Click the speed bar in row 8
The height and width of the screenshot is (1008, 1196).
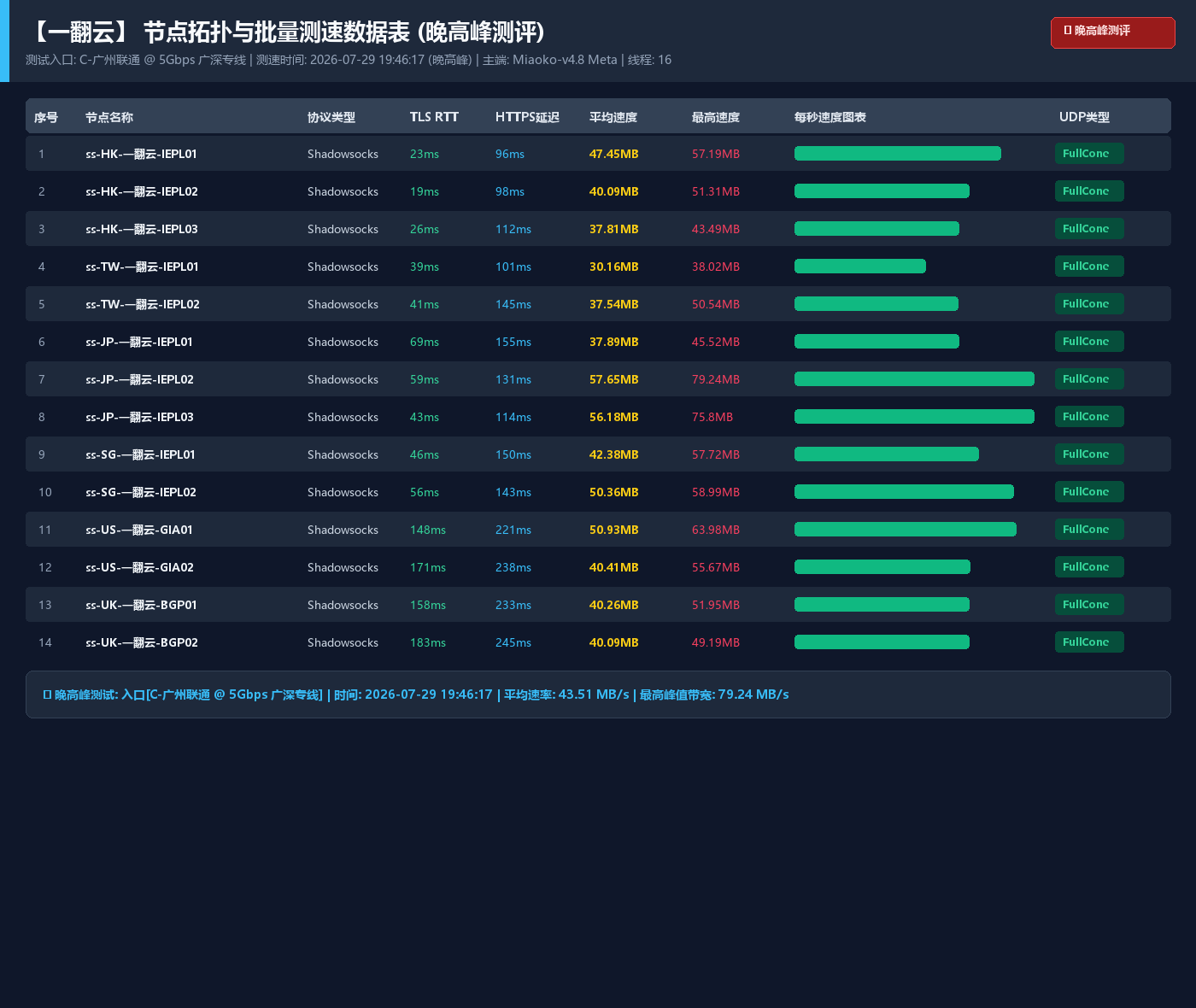pyautogui.click(x=914, y=417)
